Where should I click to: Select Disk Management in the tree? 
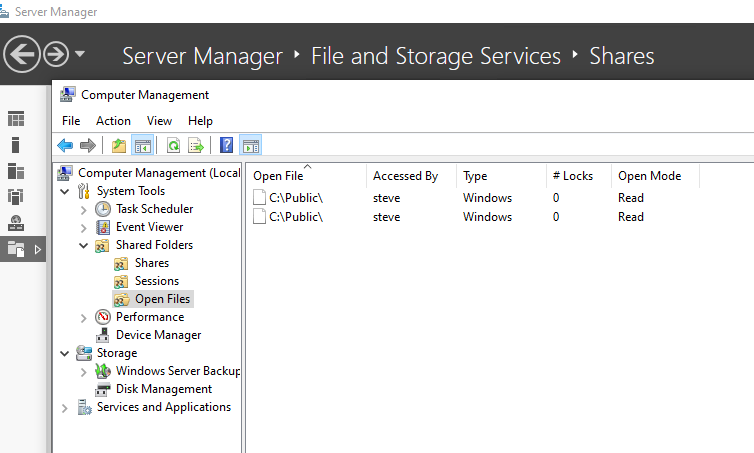pos(163,389)
